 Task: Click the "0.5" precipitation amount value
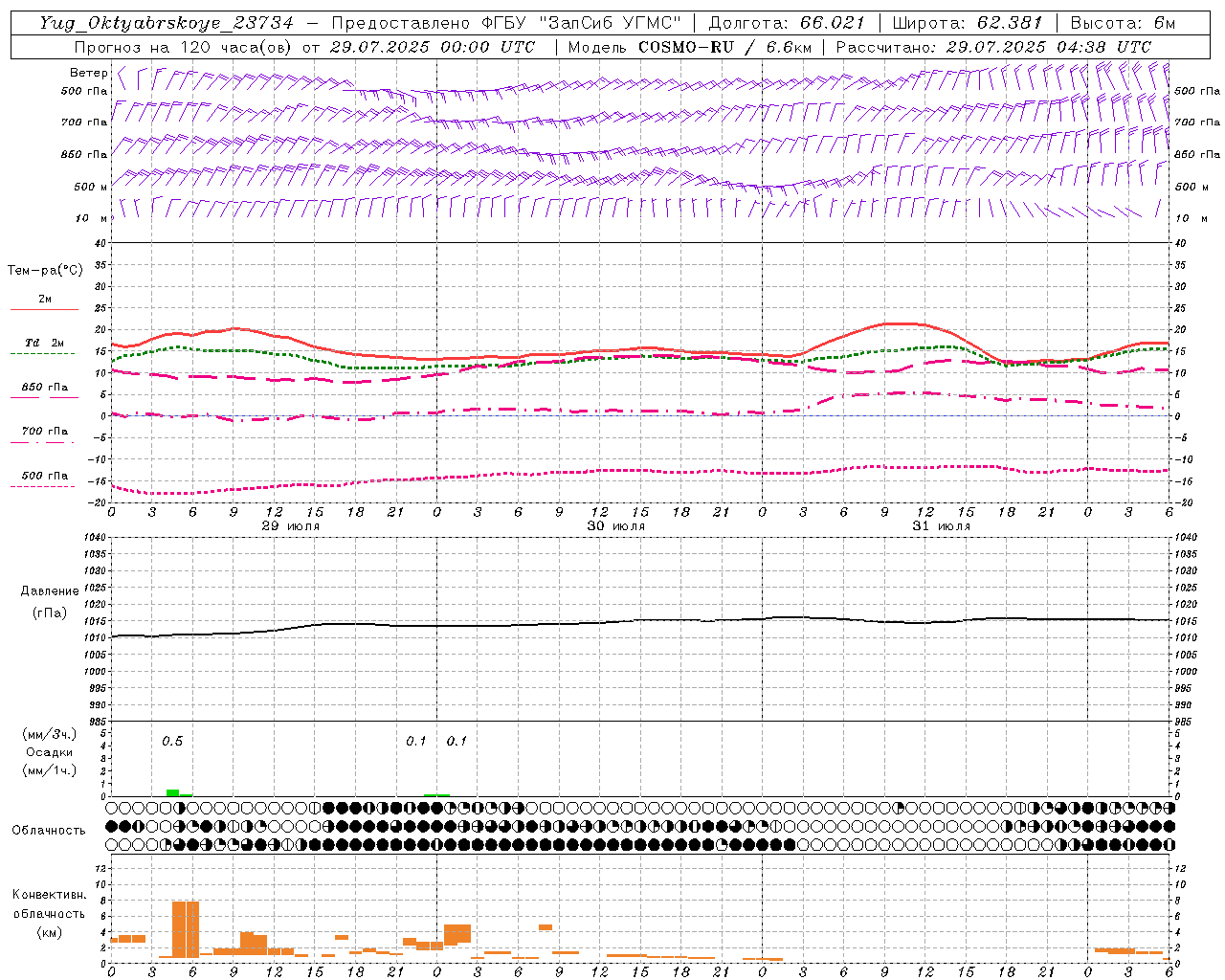(x=172, y=741)
